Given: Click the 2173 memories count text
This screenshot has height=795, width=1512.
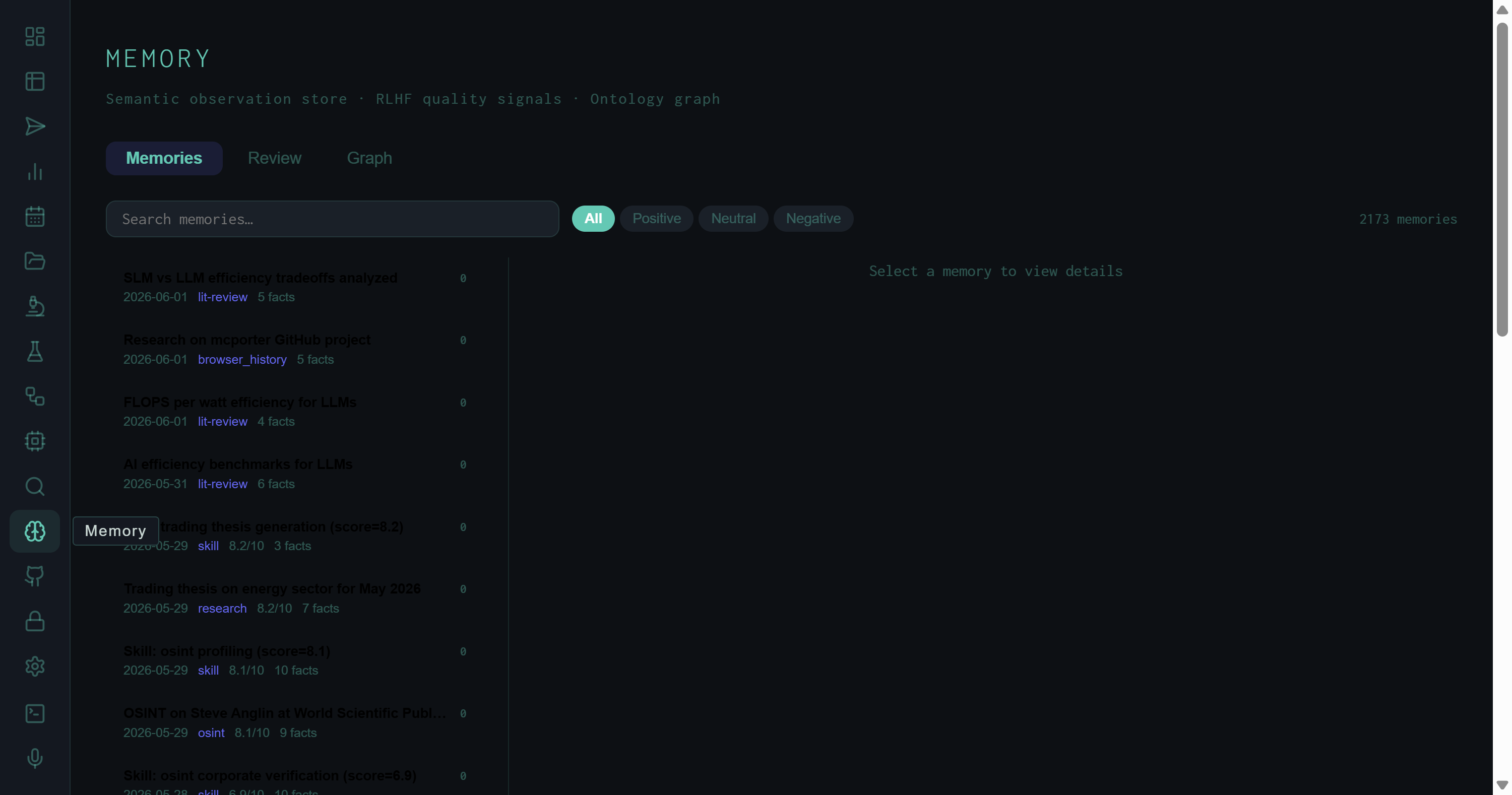Looking at the screenshot, I should 1408,219.
